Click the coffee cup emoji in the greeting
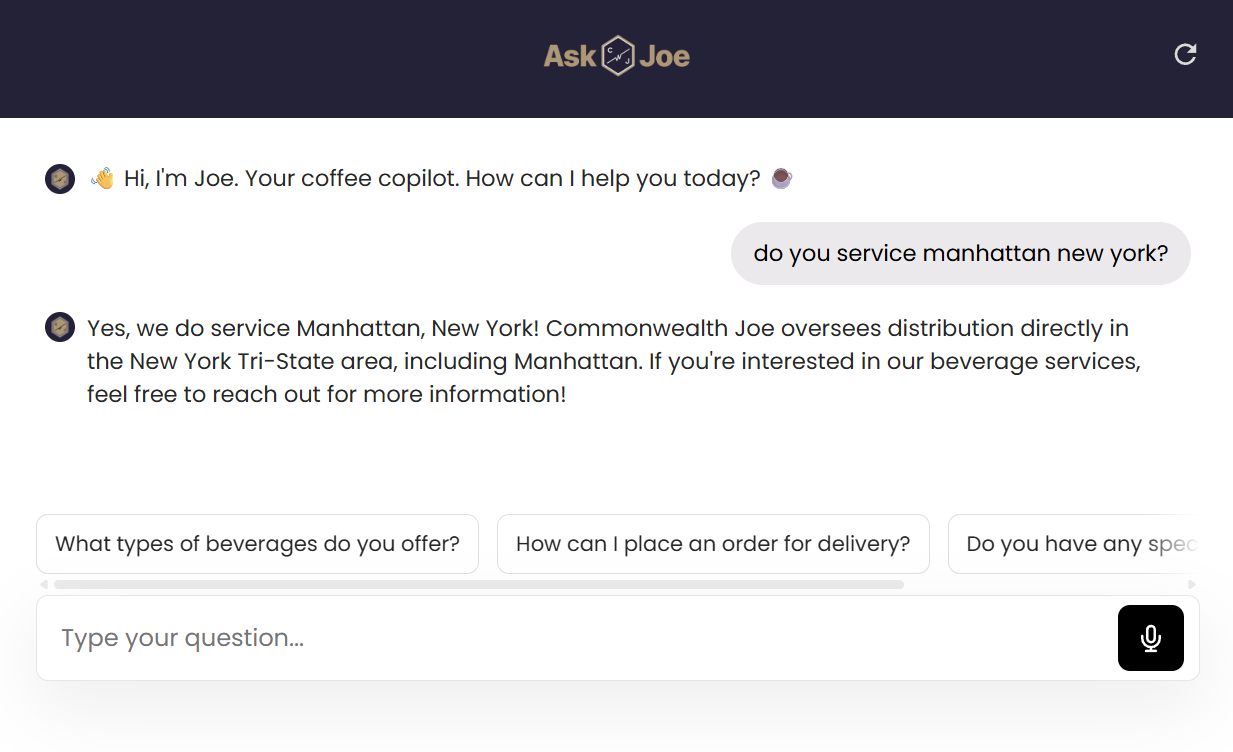Viewport: 1233px width, 752px height. (x=780, y=178)
